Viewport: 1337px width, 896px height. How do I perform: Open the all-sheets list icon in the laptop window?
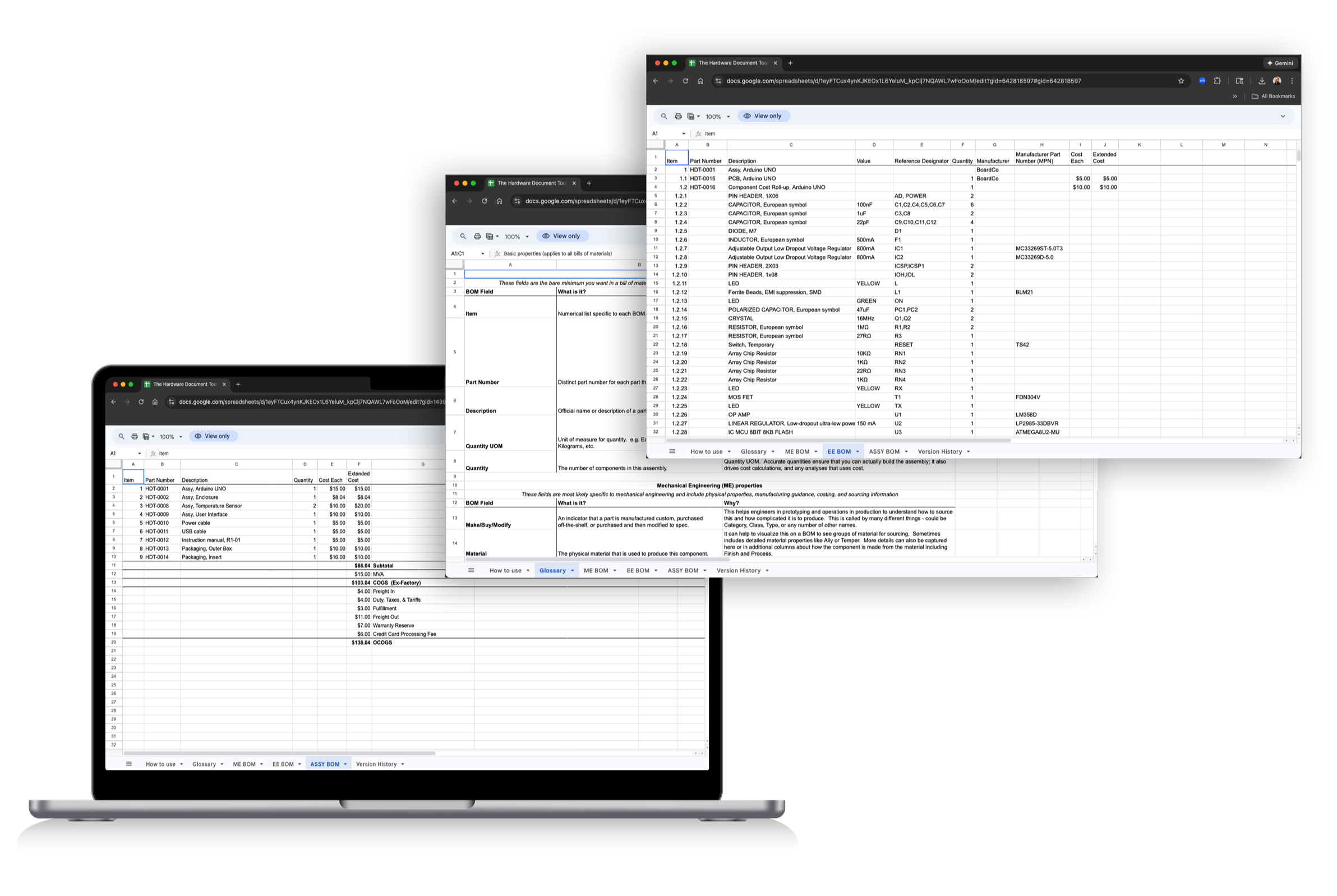[128, 764]
